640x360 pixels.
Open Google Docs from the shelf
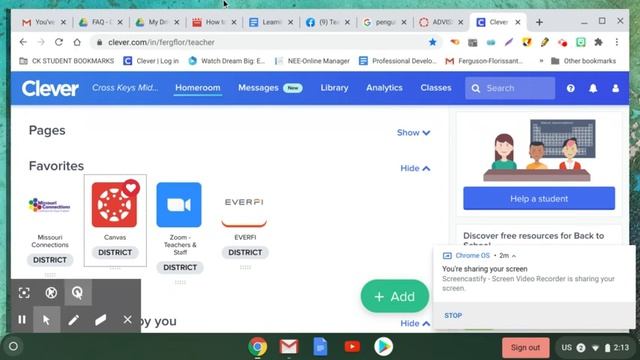tap(320, 347)
